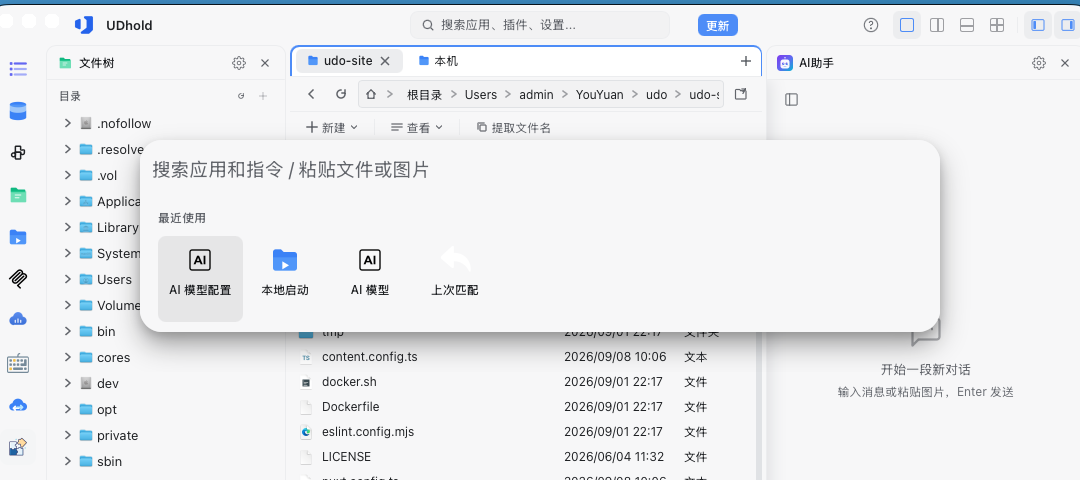Click the 更新 update button

tap(718, 25)
